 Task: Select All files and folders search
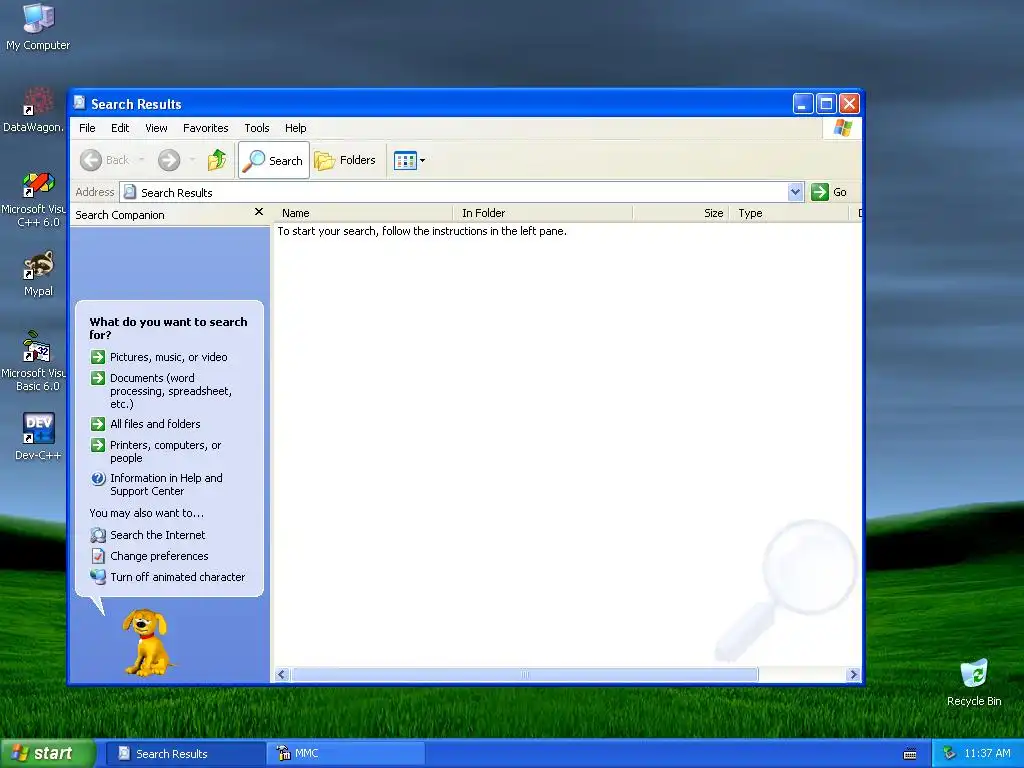tap(155, 424)
